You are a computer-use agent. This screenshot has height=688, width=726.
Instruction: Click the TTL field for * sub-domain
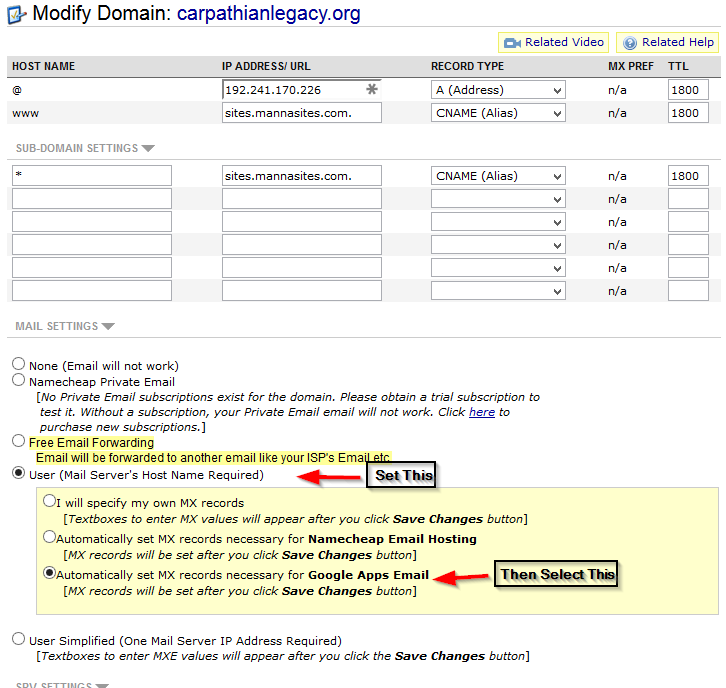pyautogui.click(x=688, y=175)
